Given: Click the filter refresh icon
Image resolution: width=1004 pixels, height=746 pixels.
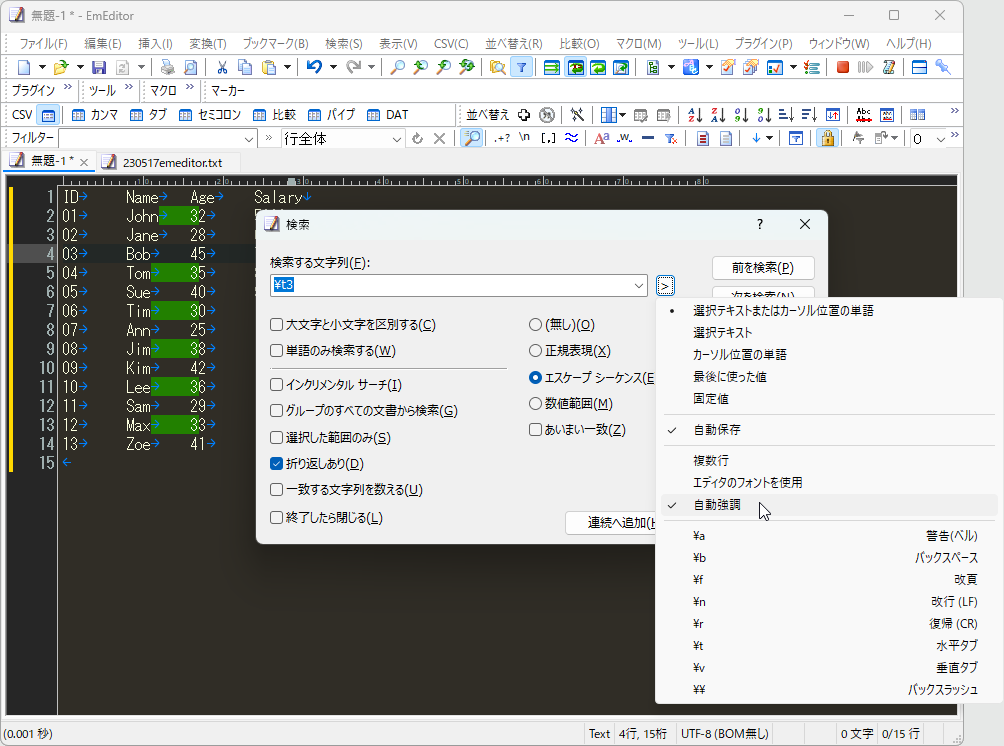Looking at the screenshot, I should click(417, 138).
